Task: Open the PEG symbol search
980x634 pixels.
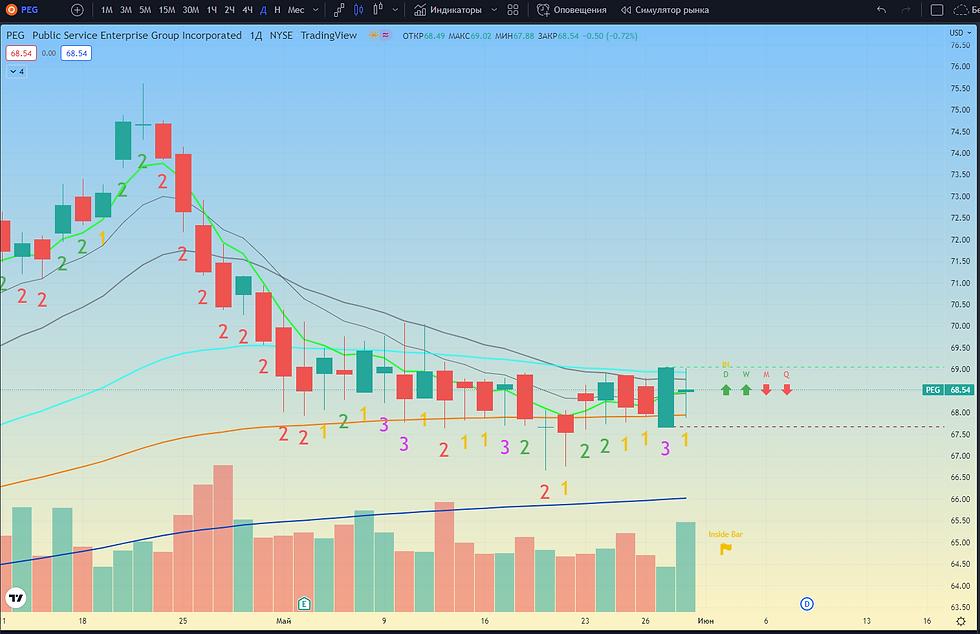Action: tap(22, 10)
